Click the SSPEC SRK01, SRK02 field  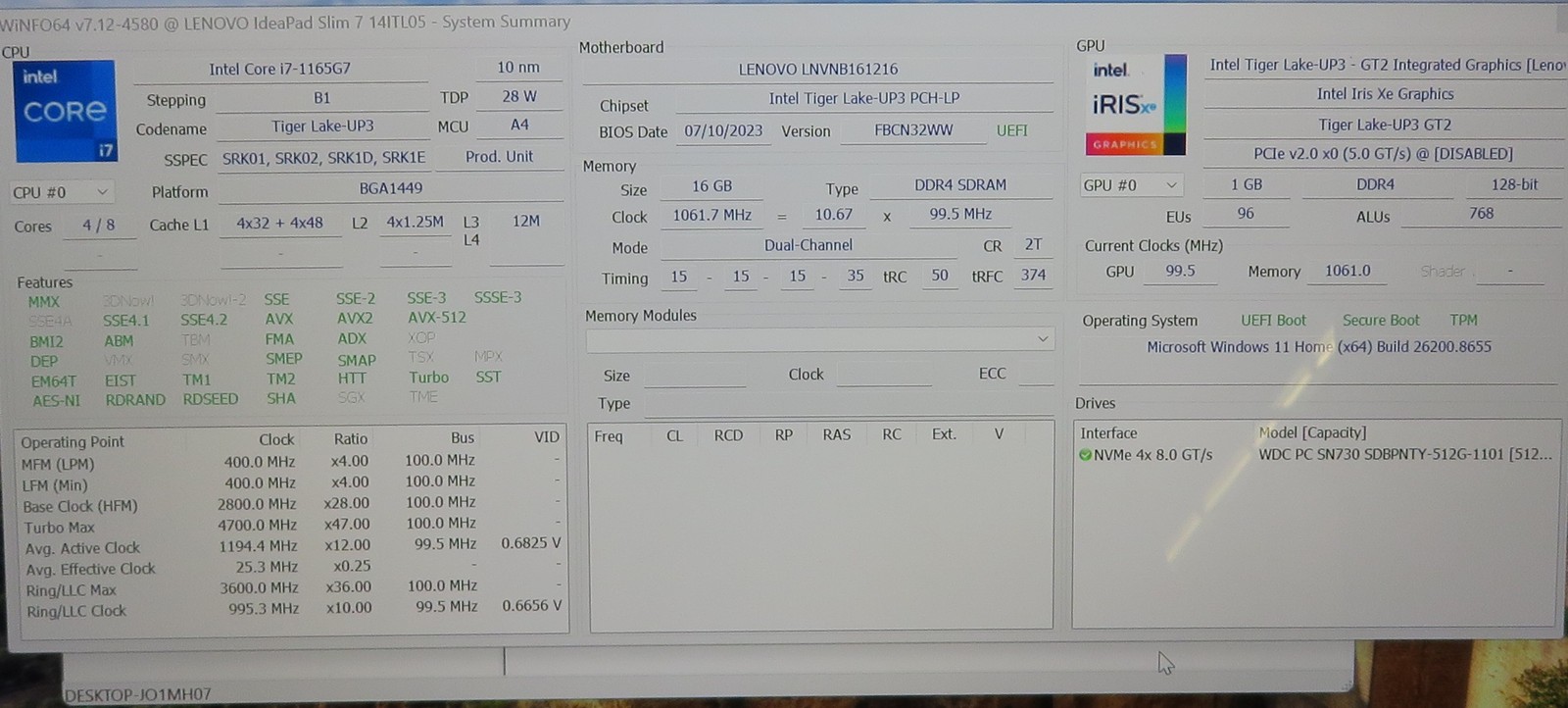pos(323,158)
